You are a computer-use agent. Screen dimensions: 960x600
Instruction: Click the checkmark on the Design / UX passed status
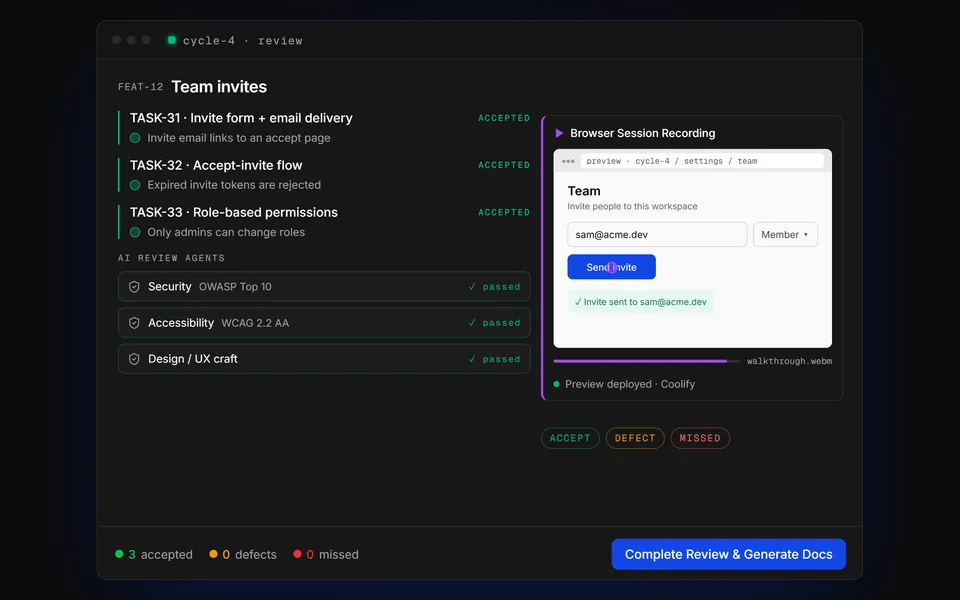click(x=472, y=359)
